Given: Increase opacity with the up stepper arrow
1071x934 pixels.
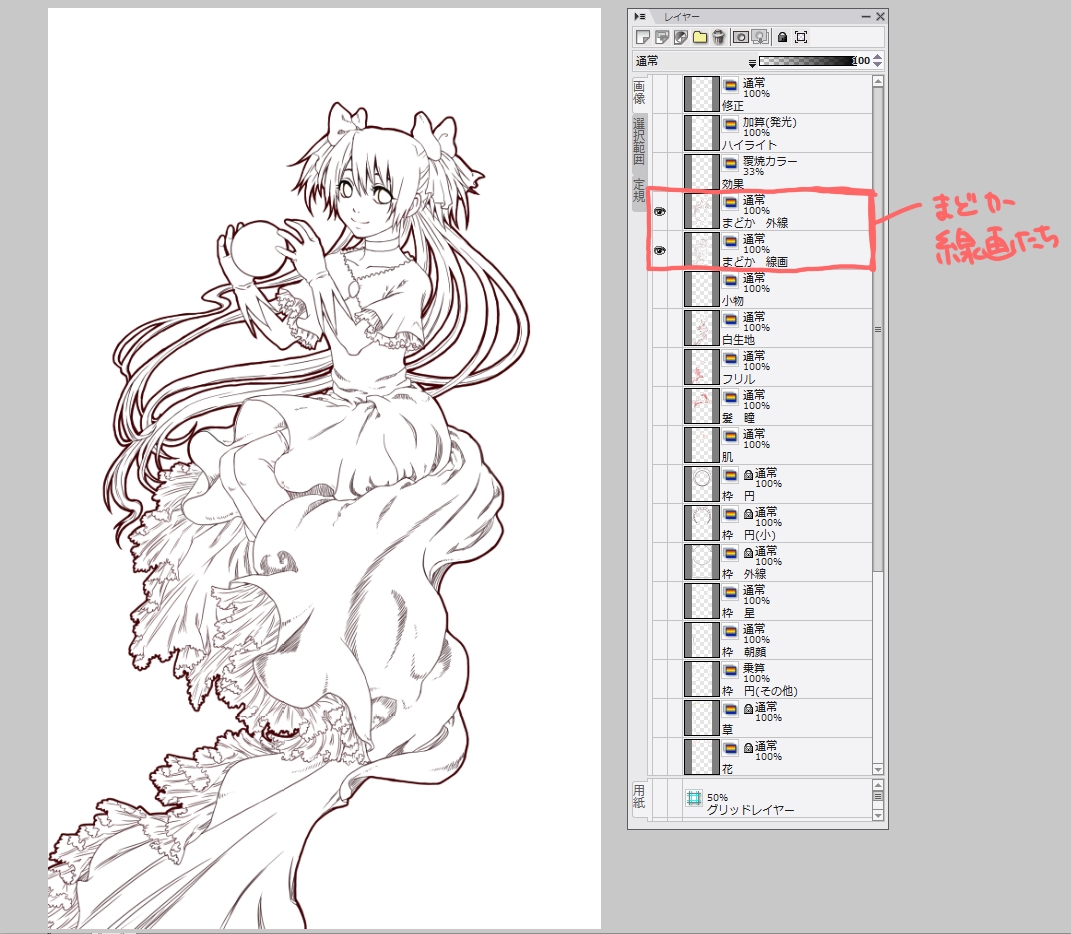Looking at the screenshot, I should point(878,57).
